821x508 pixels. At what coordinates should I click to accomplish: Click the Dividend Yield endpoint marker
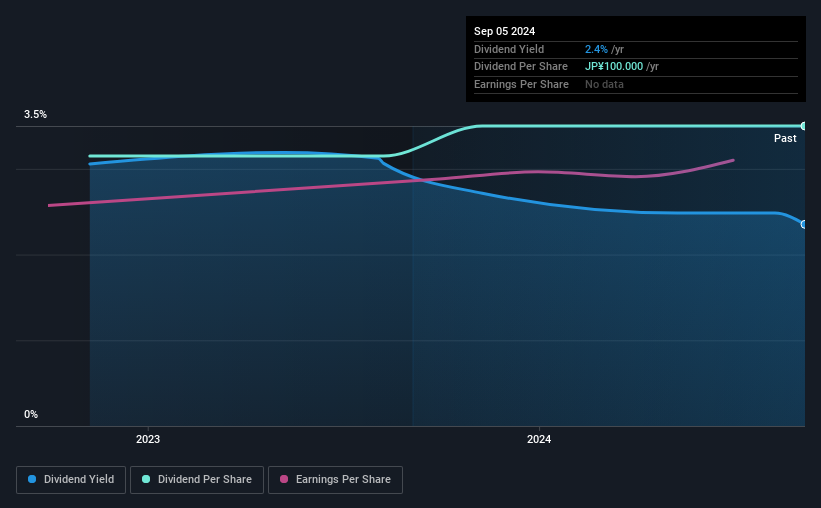804,224
